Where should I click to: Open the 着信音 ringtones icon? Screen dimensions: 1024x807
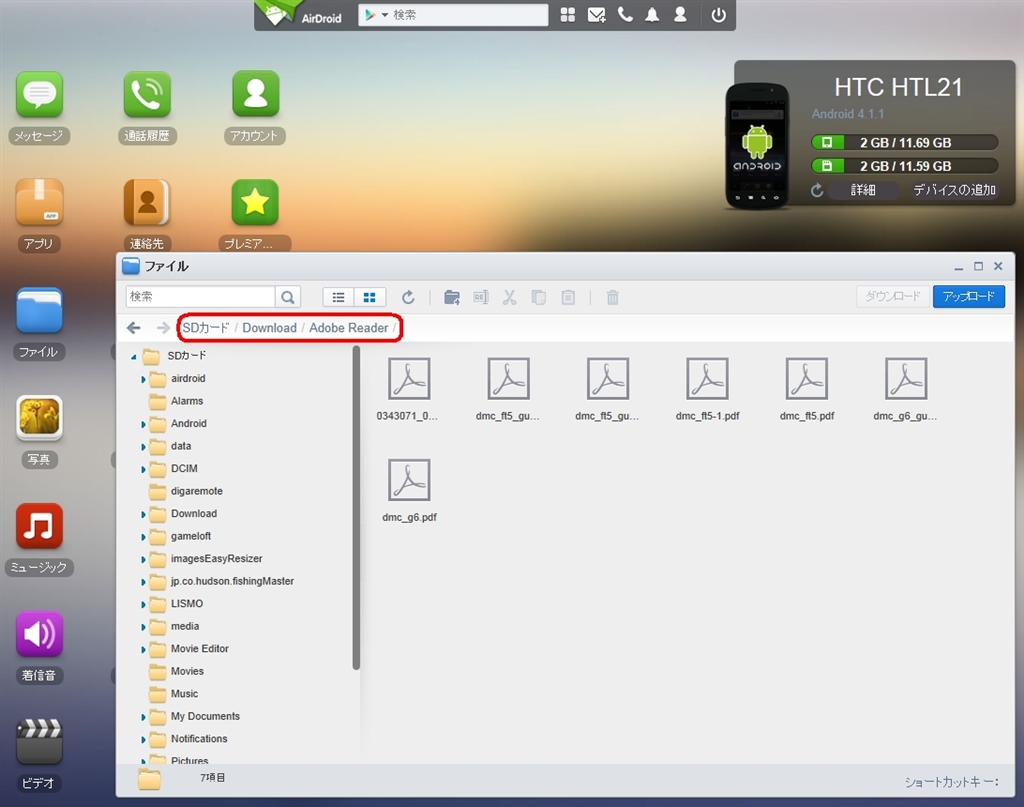pyautogui.click(x=39, y=633)
